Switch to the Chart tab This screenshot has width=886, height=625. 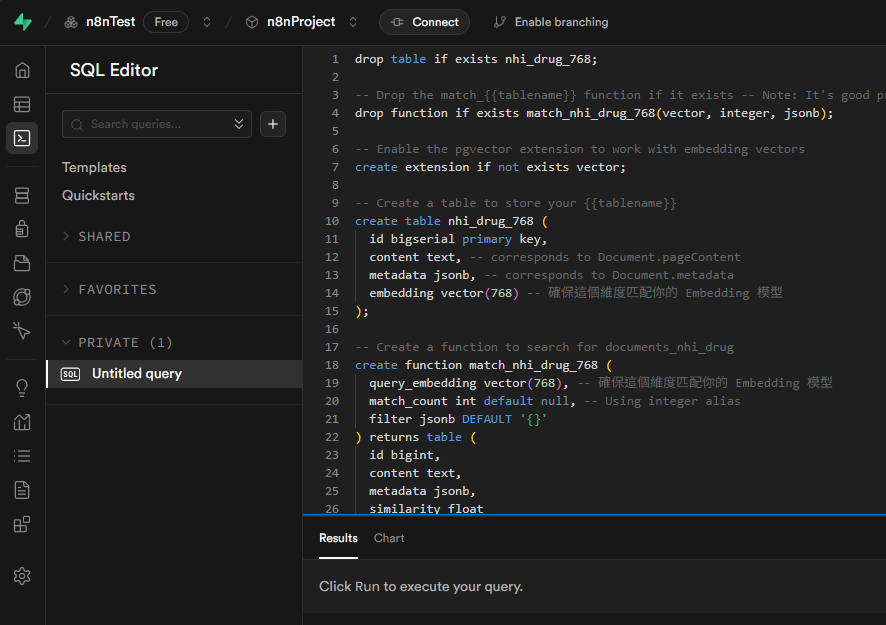389,538
